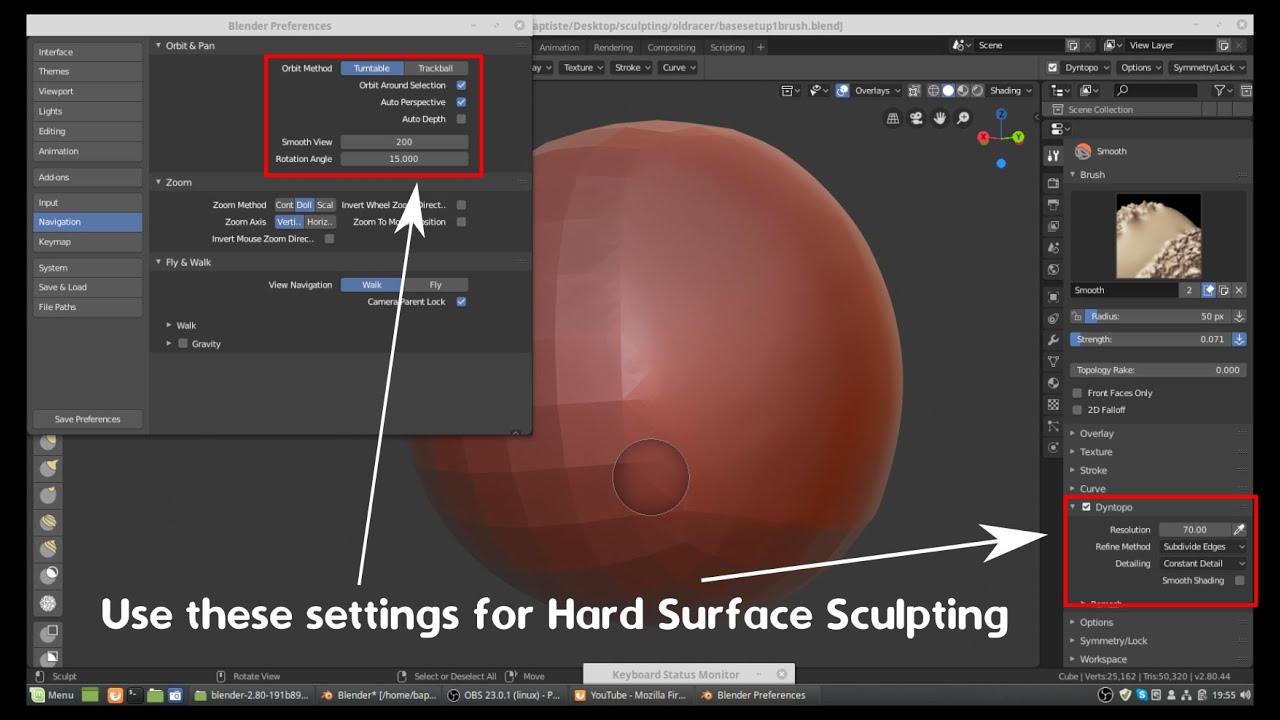Image resolution: width=1280 pixels, height=720 pixels.
Task: Open the Keymap preferences section
Action: point(88,242)
